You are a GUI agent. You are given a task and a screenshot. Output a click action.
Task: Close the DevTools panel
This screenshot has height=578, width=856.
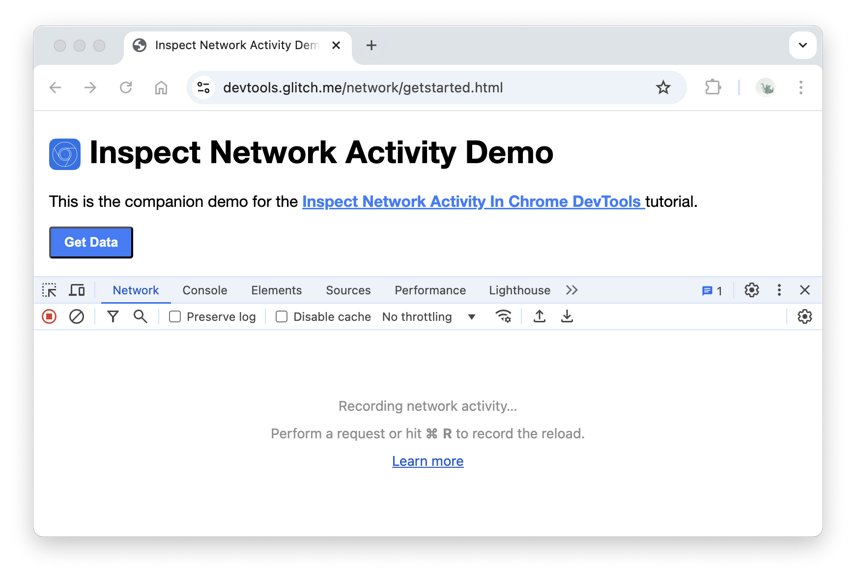tap(805, 290)
